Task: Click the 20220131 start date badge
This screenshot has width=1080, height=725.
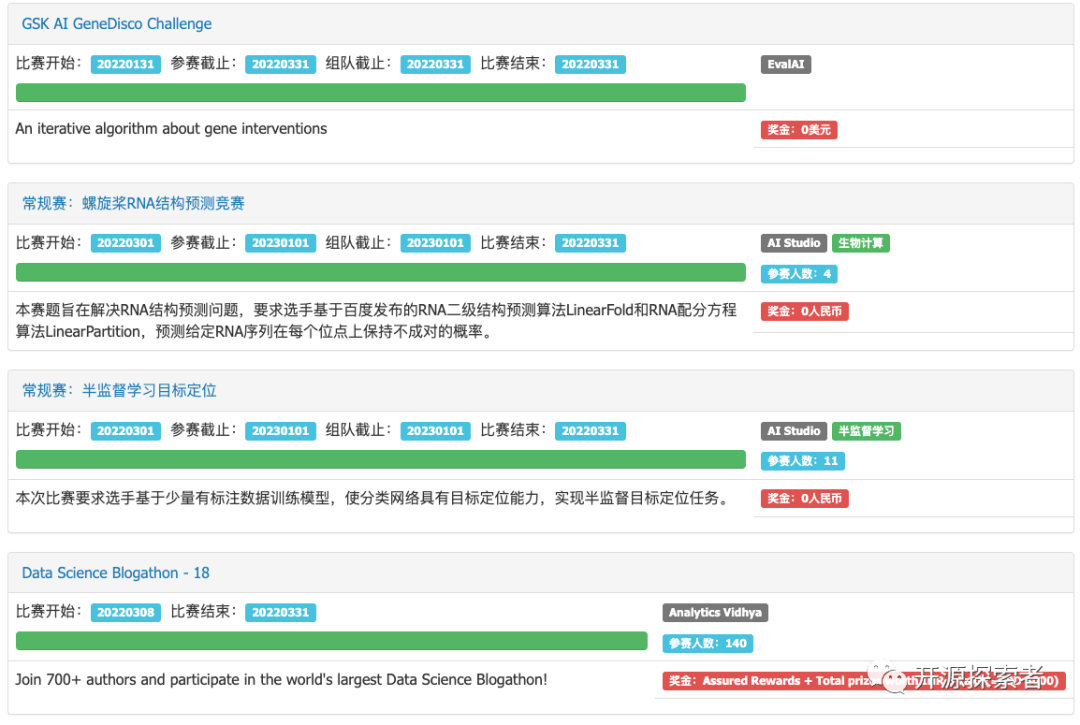Action: click(125, 63)
